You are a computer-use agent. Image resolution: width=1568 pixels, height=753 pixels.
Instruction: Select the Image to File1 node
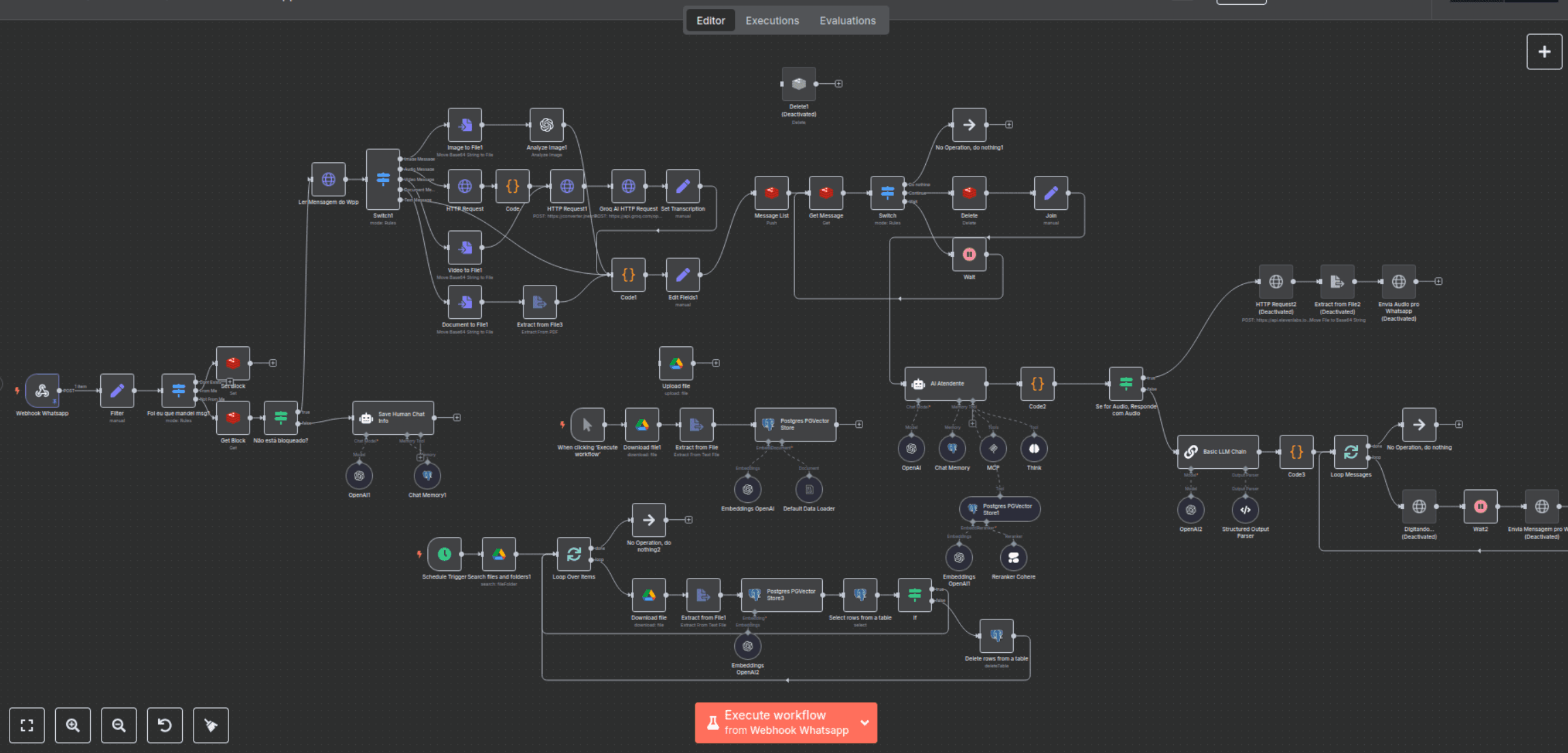(x=465, y=125)
